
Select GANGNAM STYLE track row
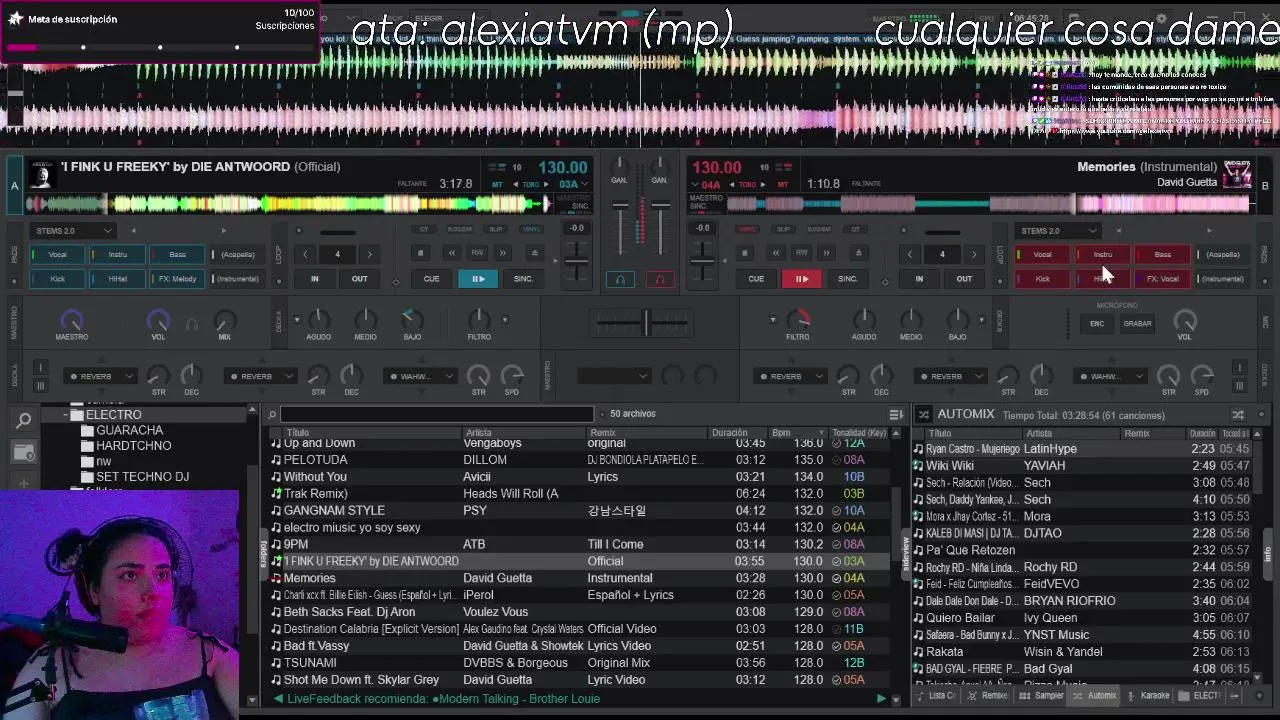click(x=578, y=511)
